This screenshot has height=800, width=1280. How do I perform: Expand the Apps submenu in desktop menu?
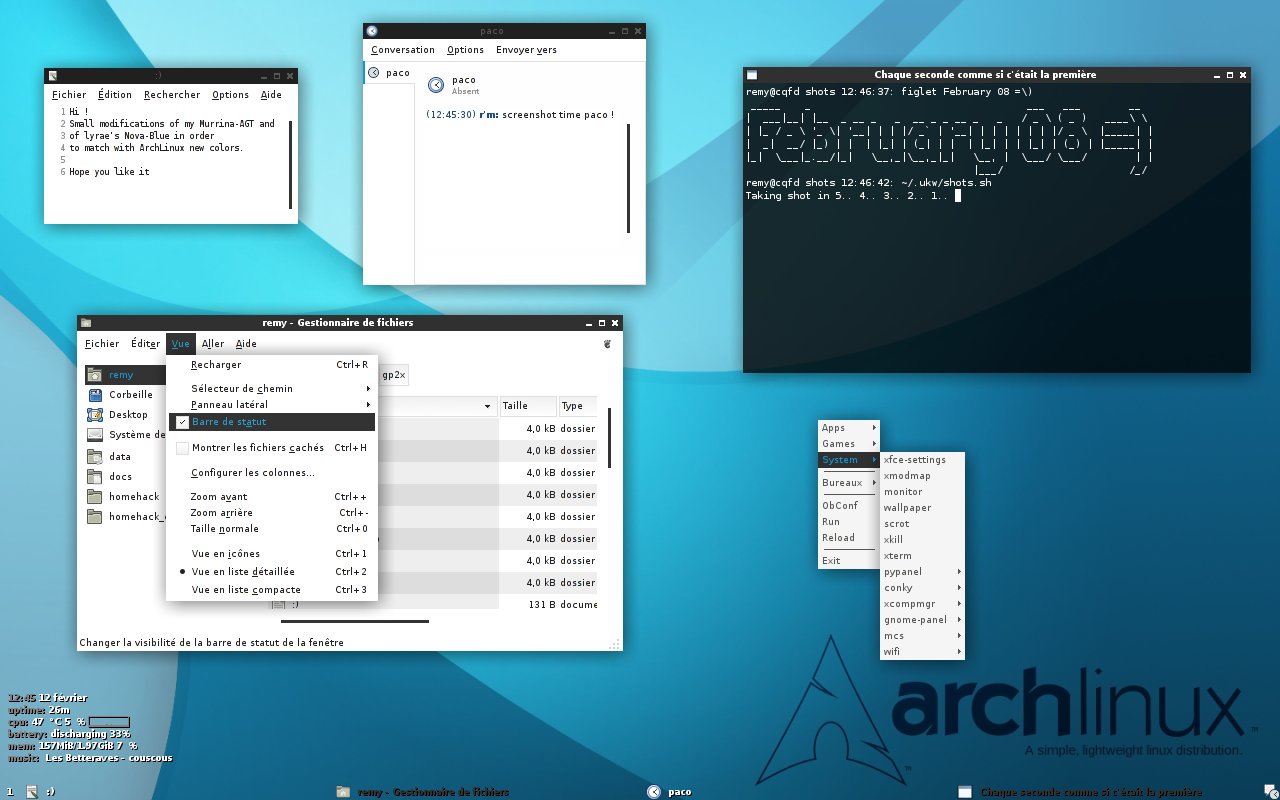click(x=848, y=428)
